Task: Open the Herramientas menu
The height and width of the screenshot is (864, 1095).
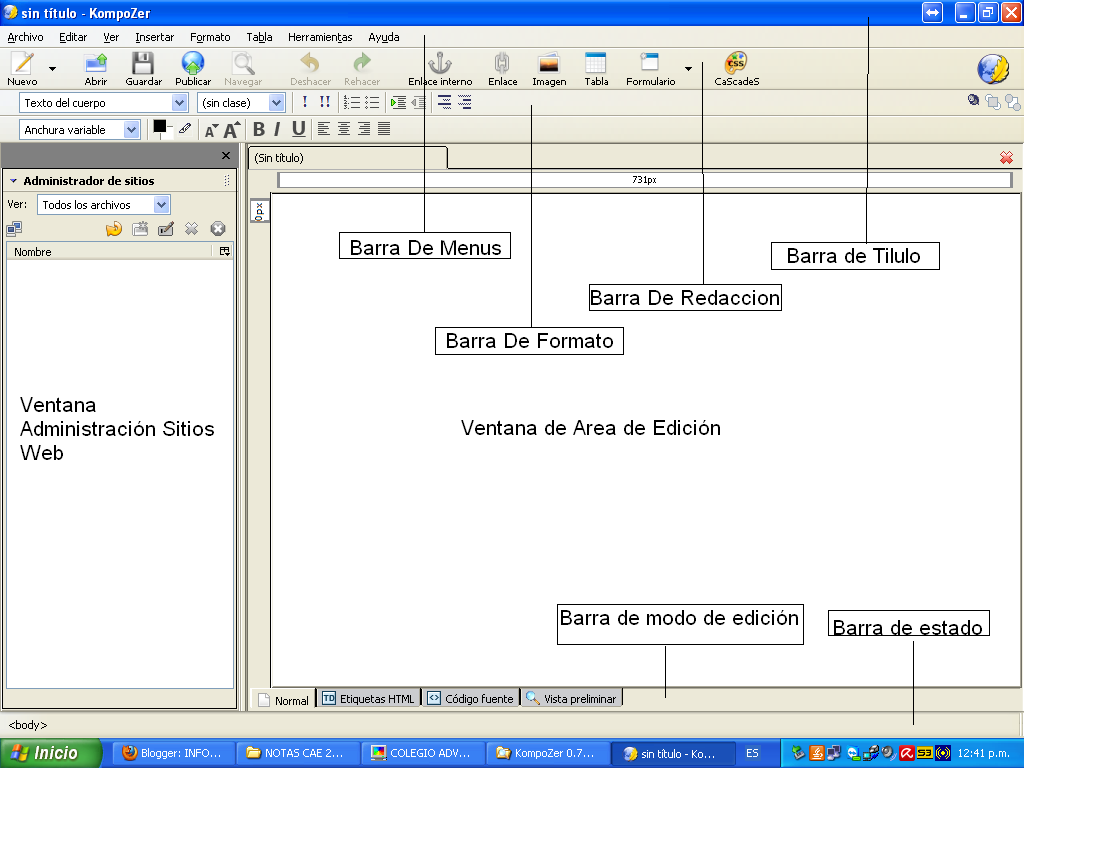Action: coord(320,37)
